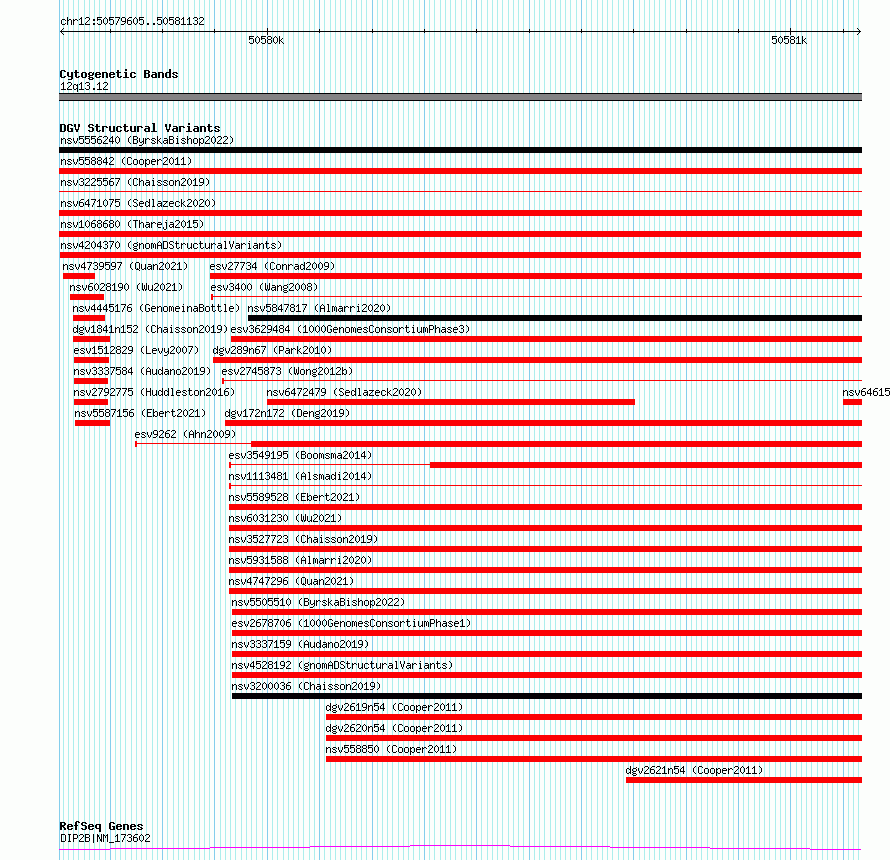This screenshot has height=860, width=890.
Task: Click the DGV Structural Variants track title
Action: 140,128
